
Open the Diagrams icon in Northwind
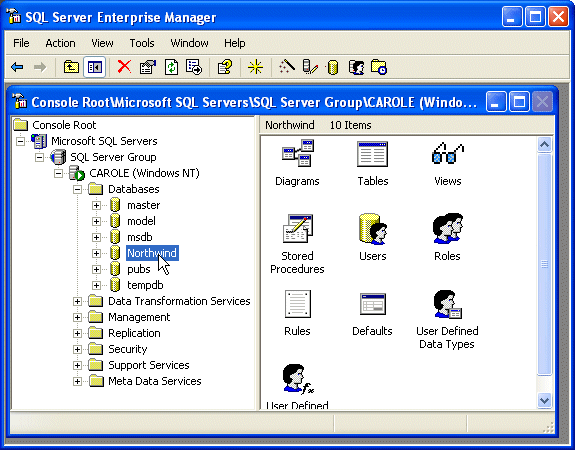(x=297, y=153)
